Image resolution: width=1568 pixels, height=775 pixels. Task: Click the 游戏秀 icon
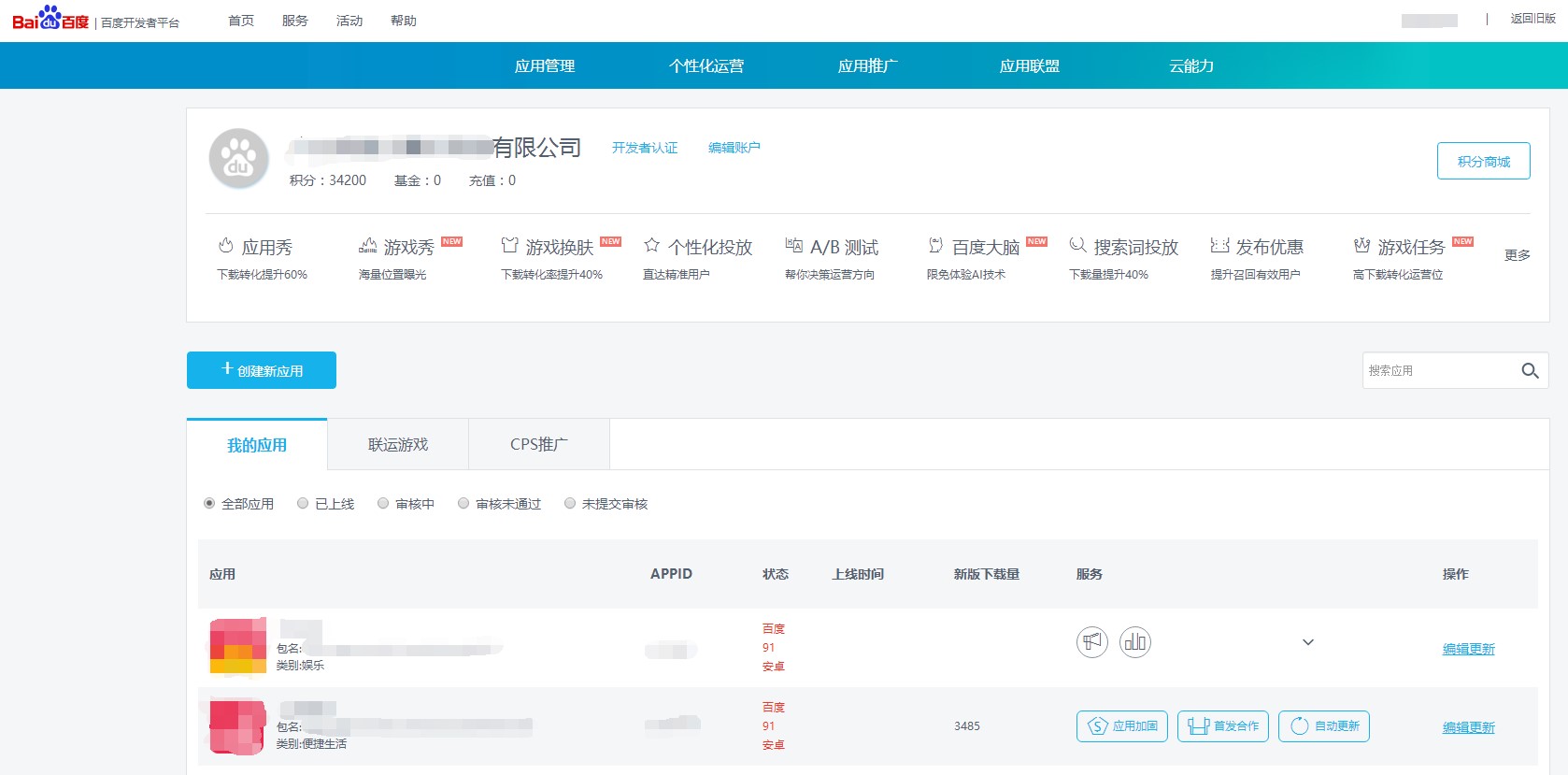pos(368,246)
